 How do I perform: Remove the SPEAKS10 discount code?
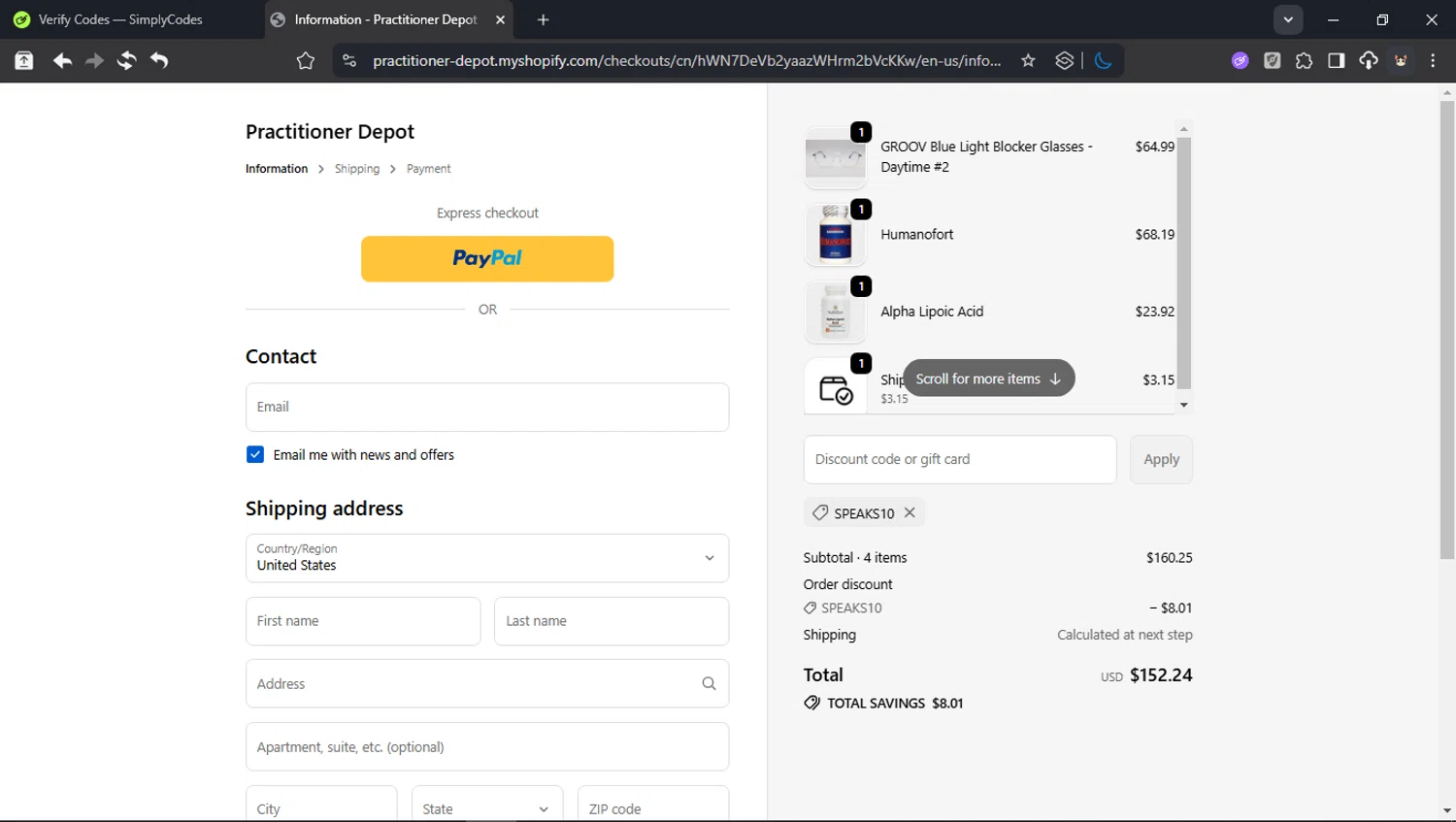click(910, 512)
